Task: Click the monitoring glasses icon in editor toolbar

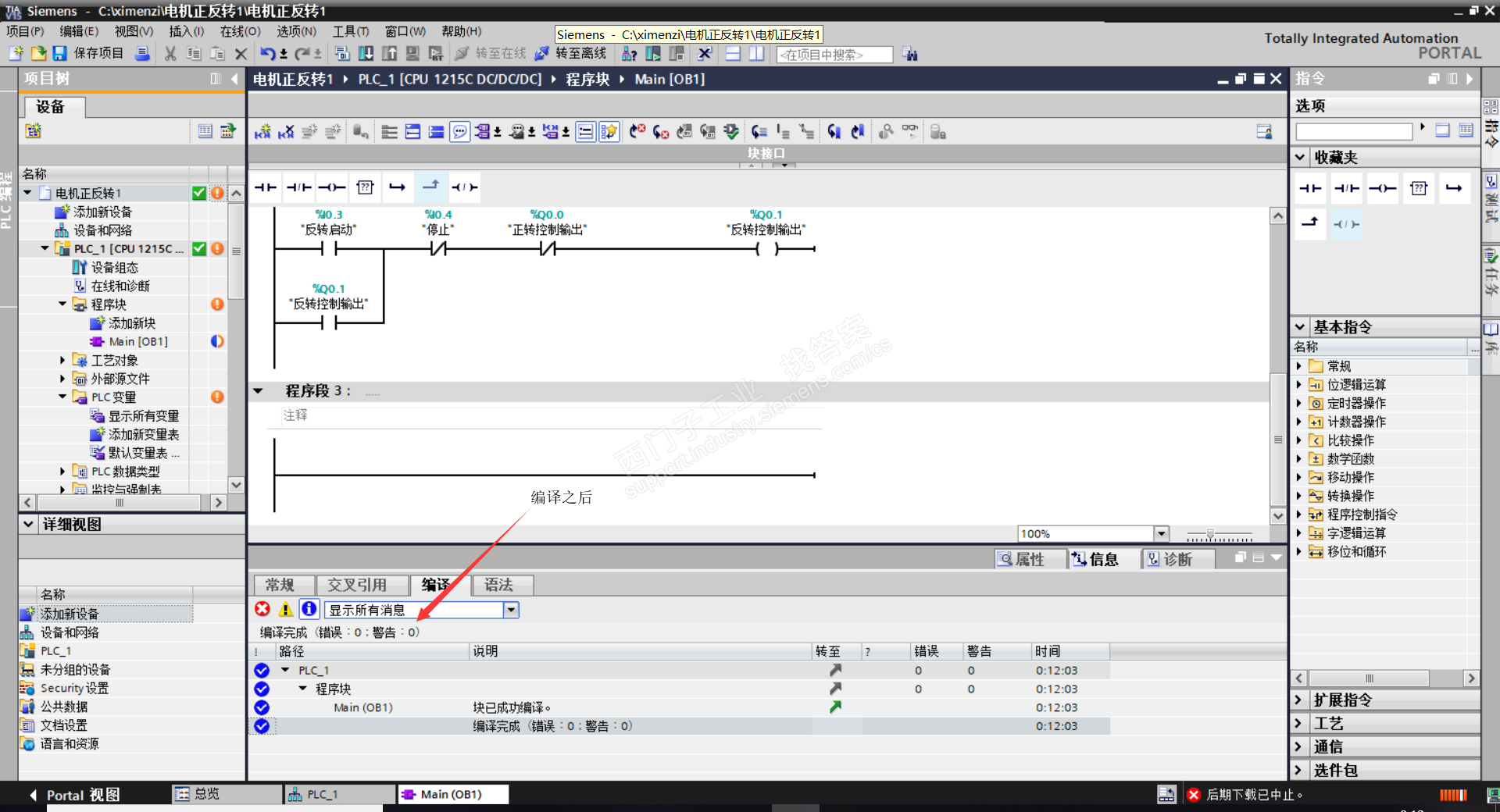Action: tap(910, 131)
